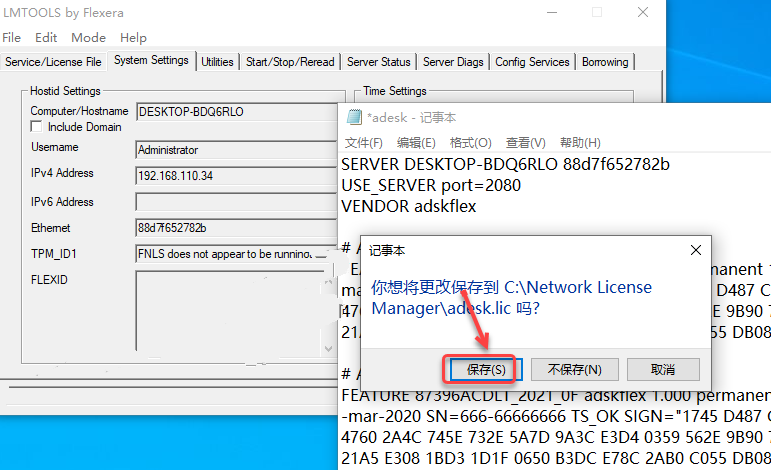
Task: Click the Ethernet address field
Action: coord(237,228)
